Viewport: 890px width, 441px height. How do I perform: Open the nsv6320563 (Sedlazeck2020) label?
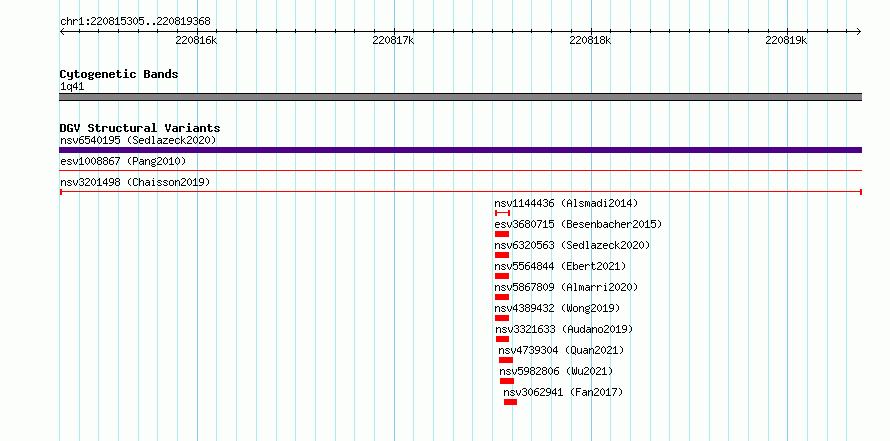point(572,245)
